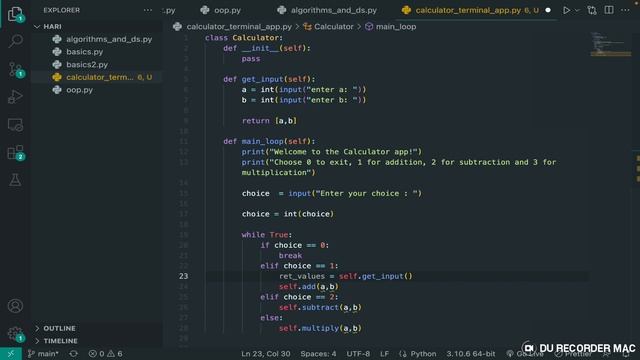Open the run button dropdown arrow
The image size is (640, 360).
(x=577, y=10)
